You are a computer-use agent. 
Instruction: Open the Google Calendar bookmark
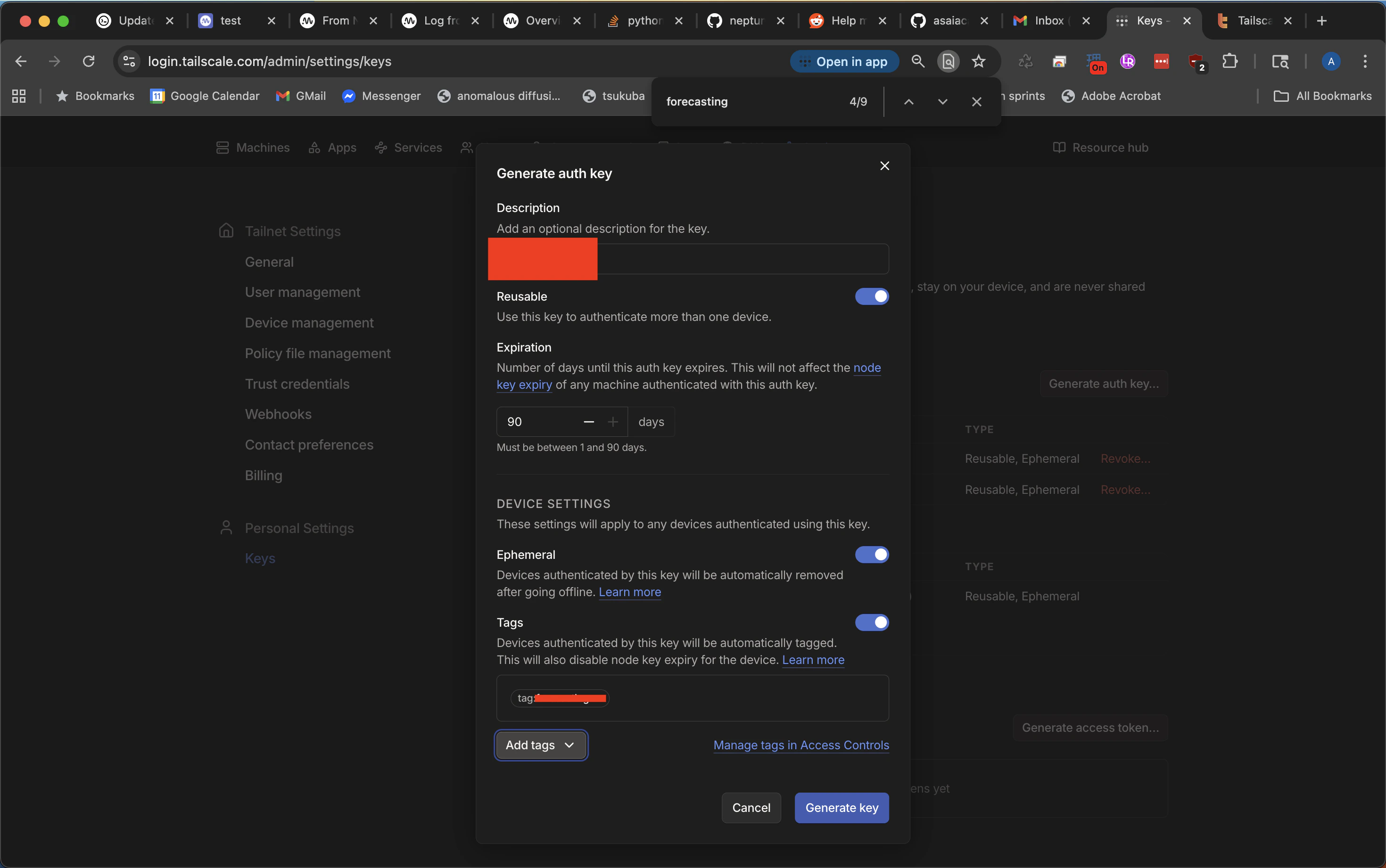(x=205, y=96)
